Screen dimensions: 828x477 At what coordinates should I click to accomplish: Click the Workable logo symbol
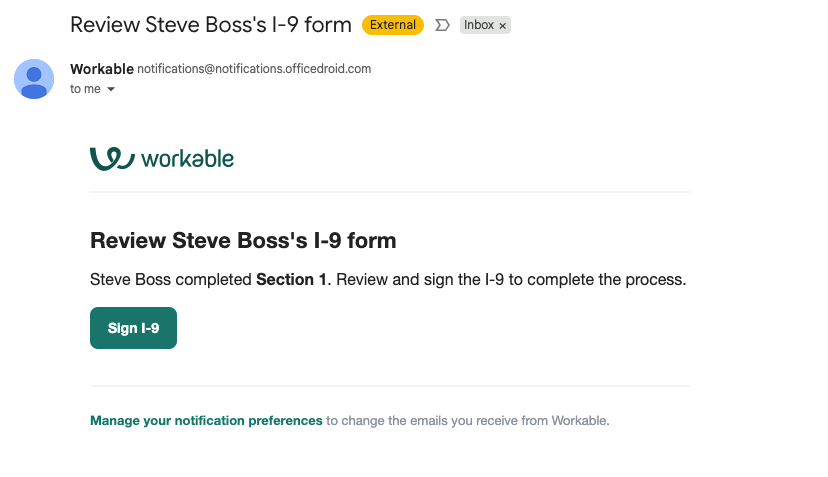(x=111, y=158)
